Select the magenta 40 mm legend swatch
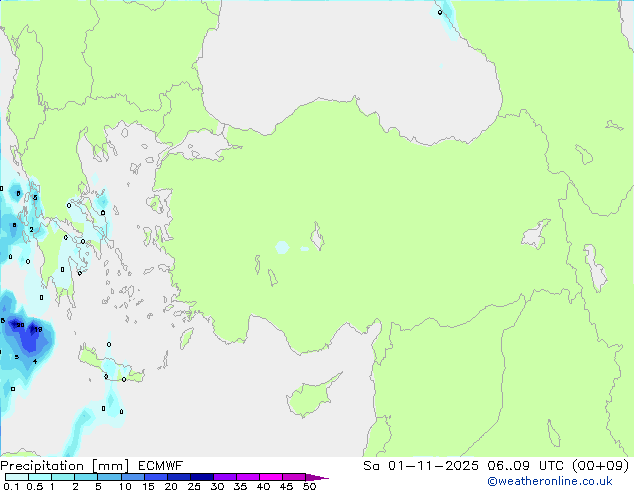634x490 pixels. pyautogui.click(x=271, y=477)
